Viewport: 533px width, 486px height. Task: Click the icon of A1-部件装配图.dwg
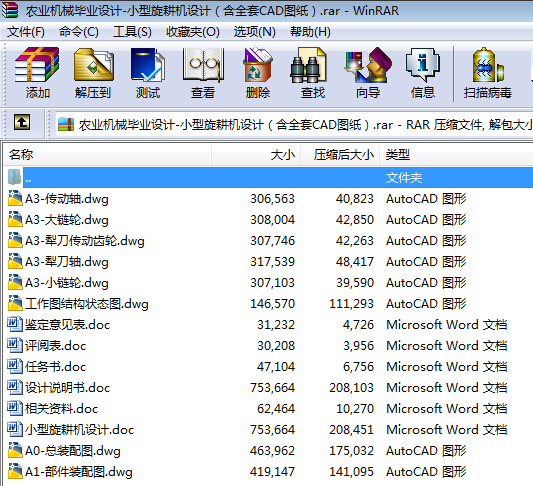pos(15,471)
